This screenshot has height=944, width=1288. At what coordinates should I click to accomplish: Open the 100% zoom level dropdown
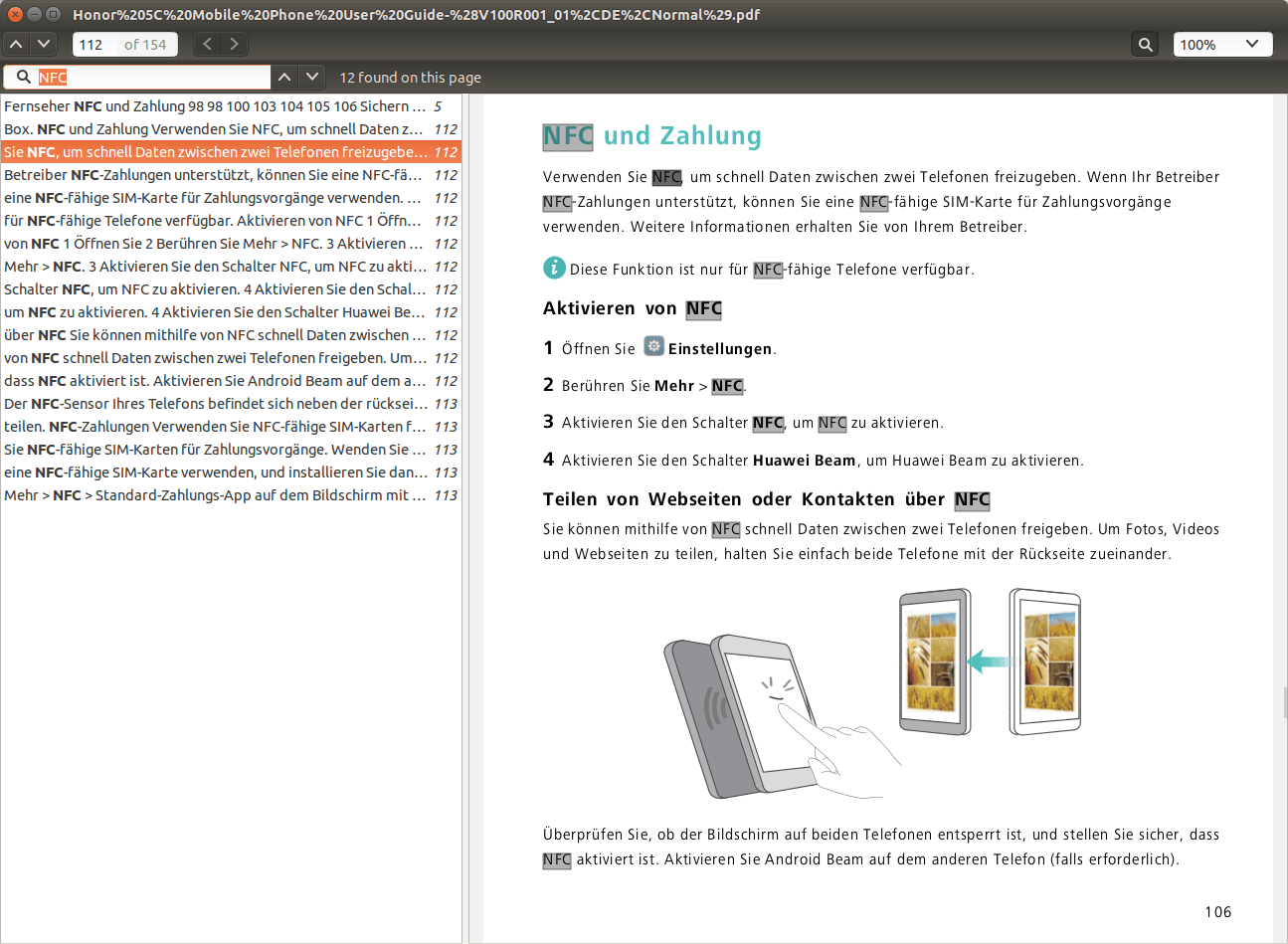[1222, 44]
